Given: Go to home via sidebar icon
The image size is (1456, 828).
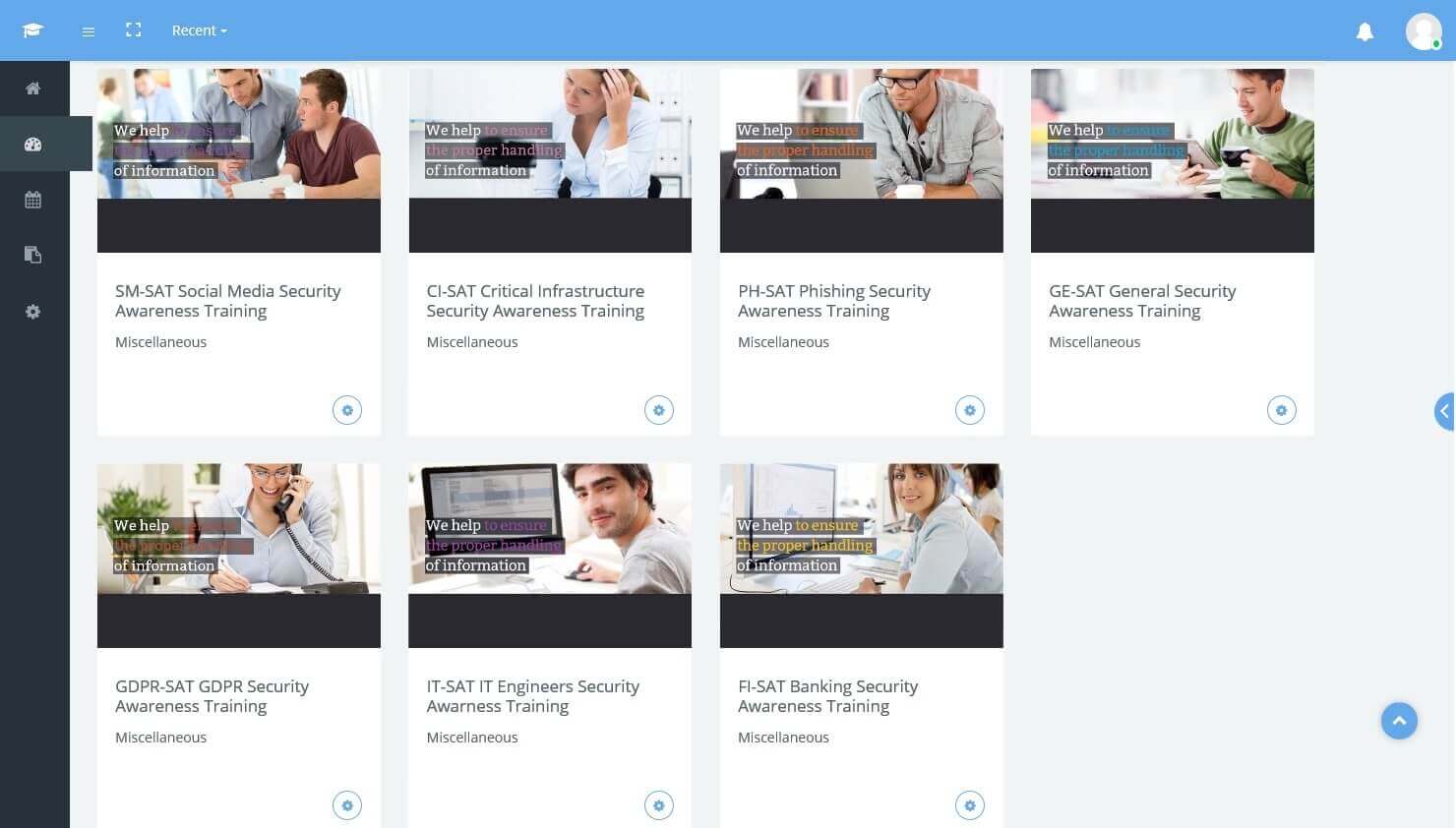Looking at the screenshot, I should 33,89.
